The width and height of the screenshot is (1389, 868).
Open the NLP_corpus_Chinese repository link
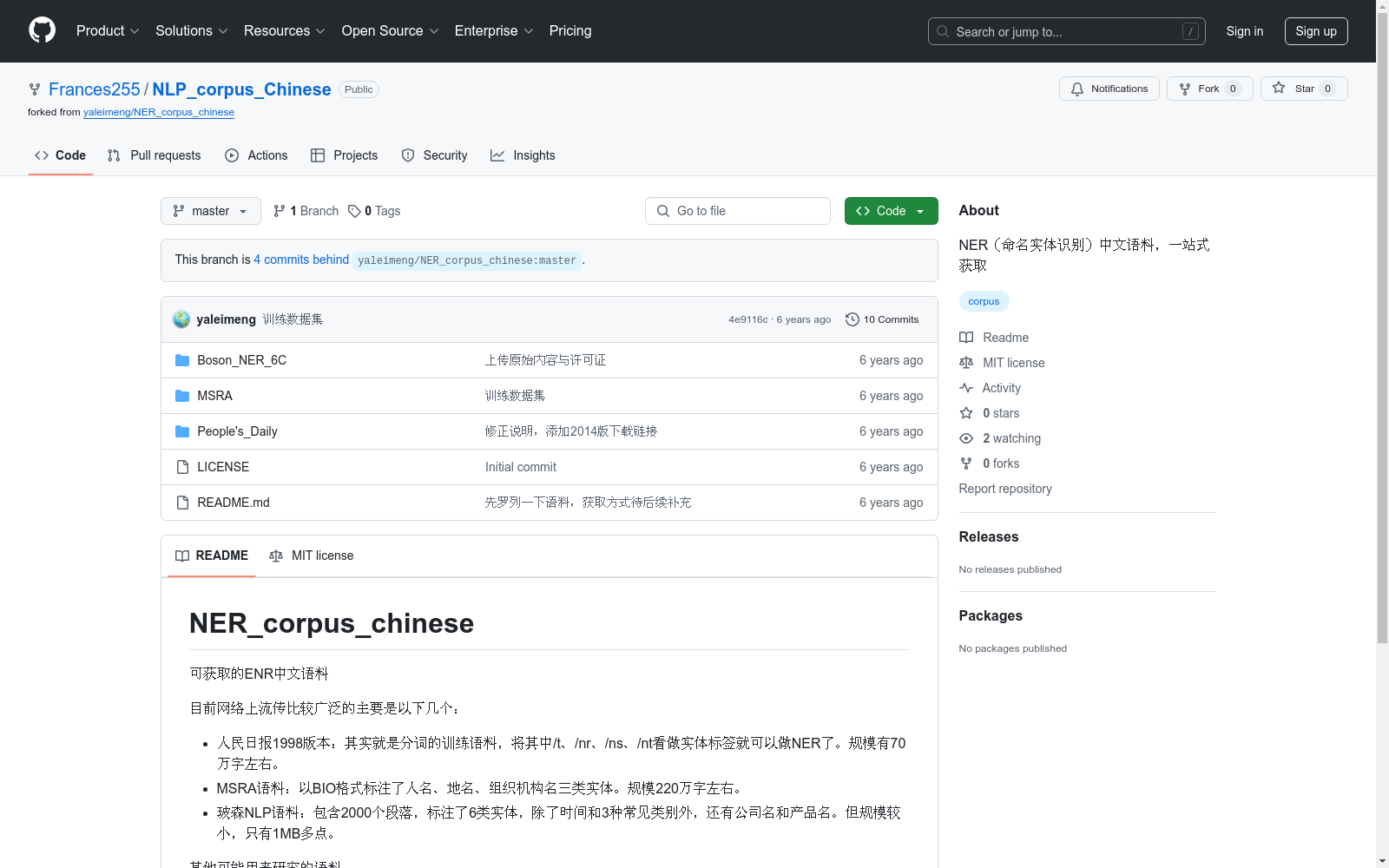tap(241, 89)
